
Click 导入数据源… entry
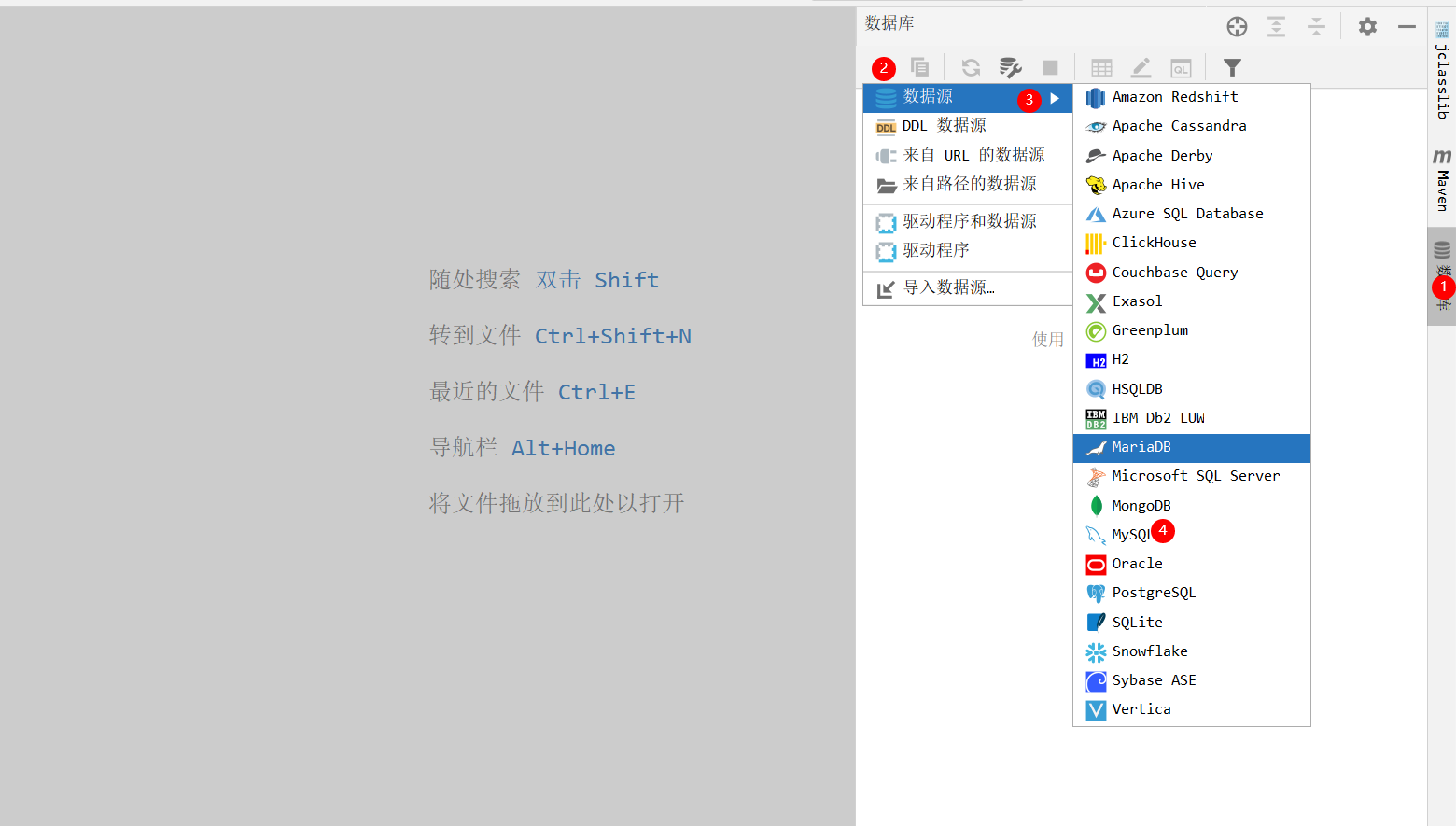click(x=968, y=287)
